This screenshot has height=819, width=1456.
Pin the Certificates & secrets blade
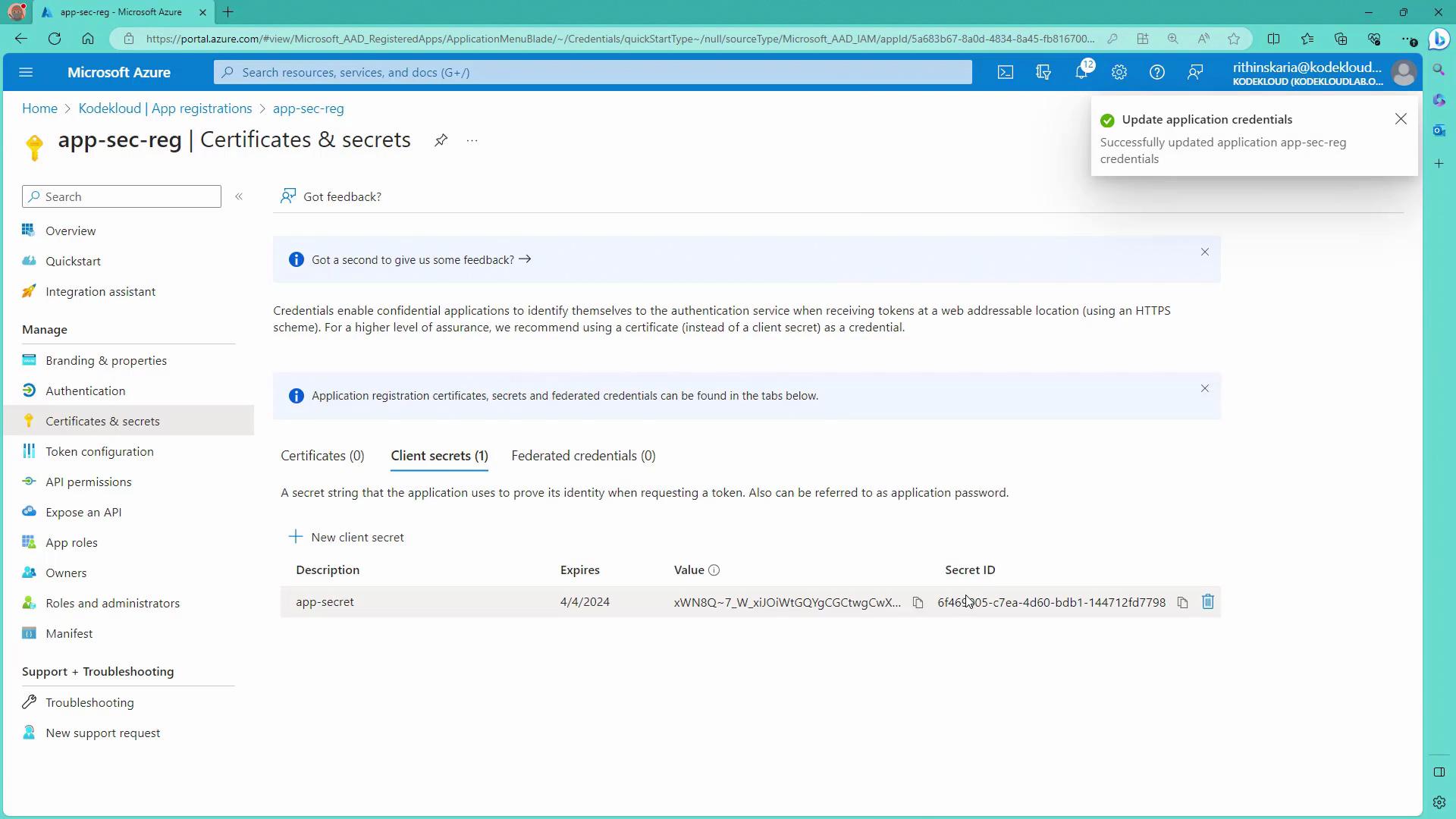(441, 140)
